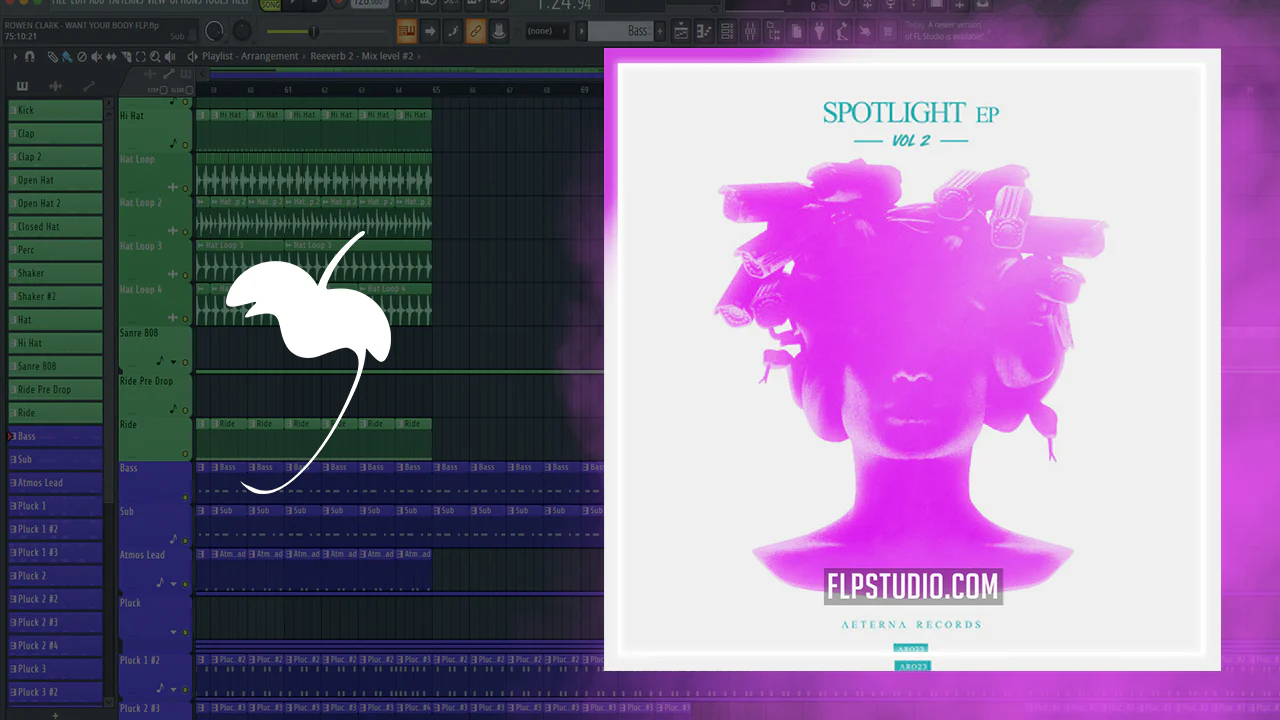The width and height of the screenshot is (1280, 720).
Task: Click the plus button below the pattern picker
Action: [x=55, y=714]
